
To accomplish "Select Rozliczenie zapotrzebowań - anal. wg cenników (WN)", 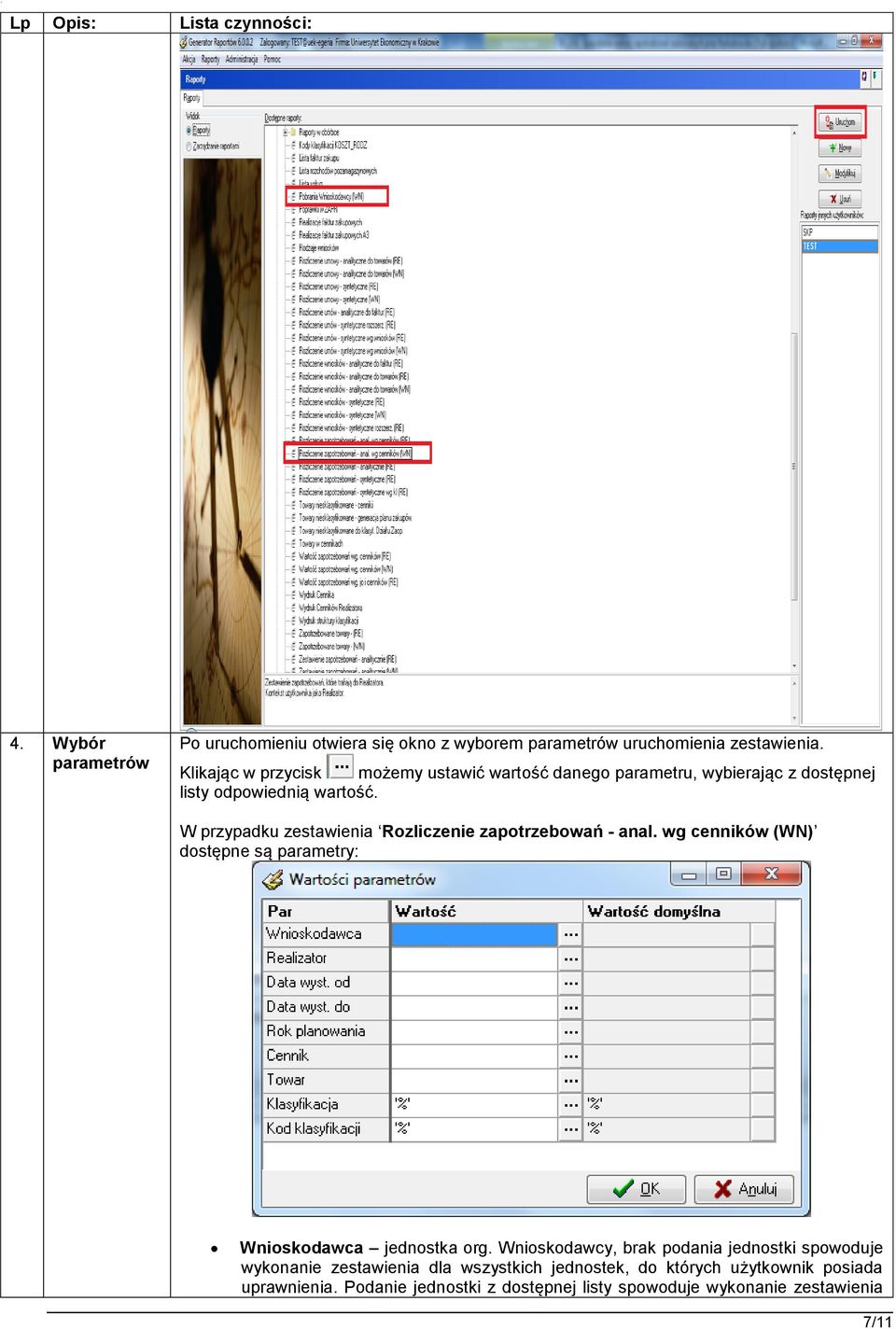I will [x=356, y=454].
